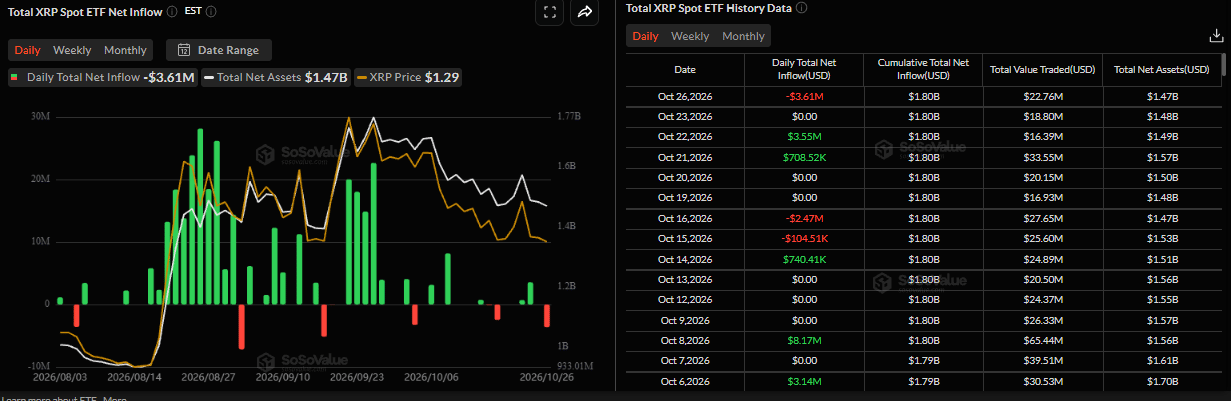The width and height of the screenshot is (1231, 401).
Task: Open fullscreen view of the net inflow chart
Action: pos(549,12)
